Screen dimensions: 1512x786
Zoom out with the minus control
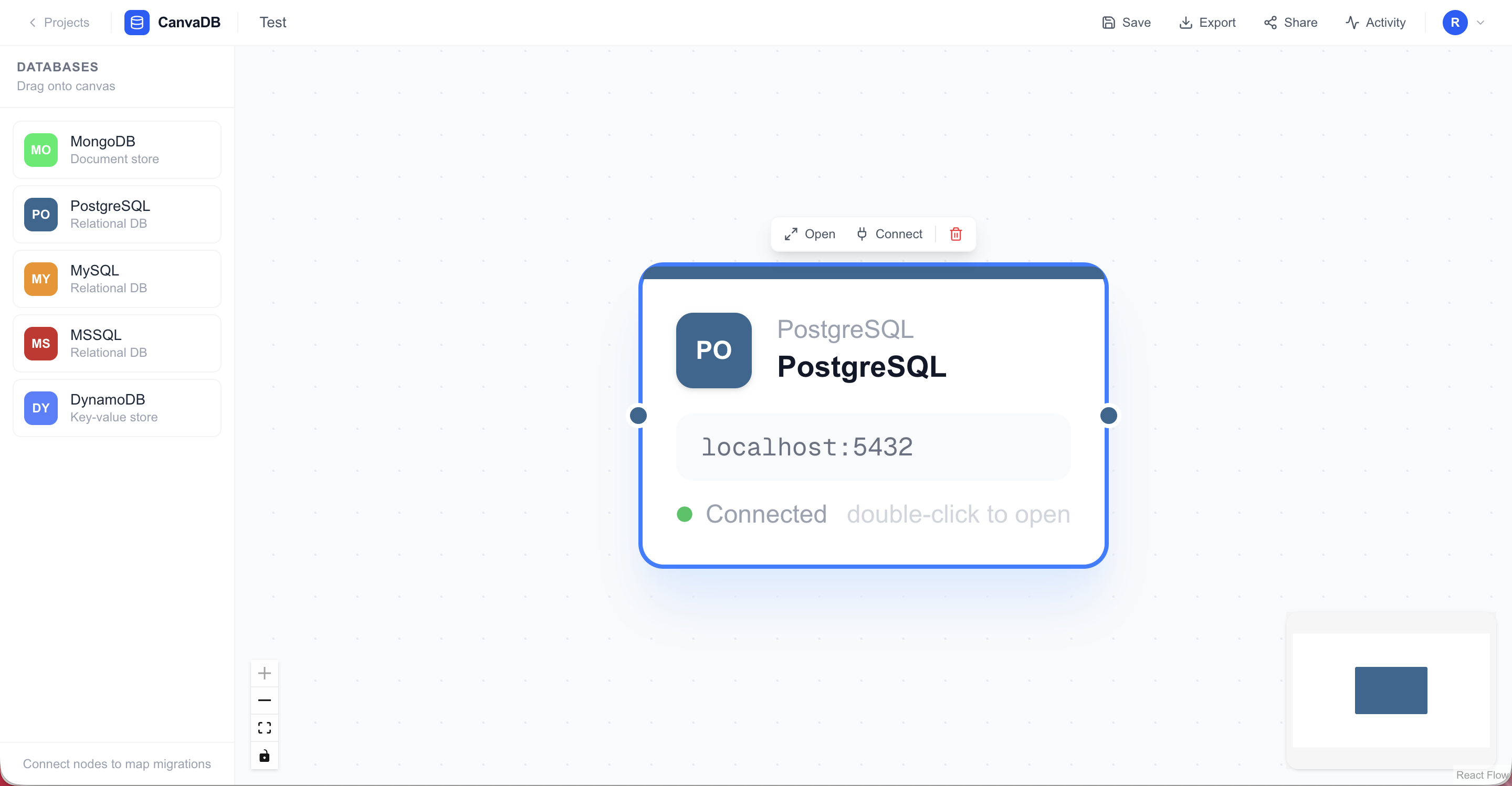coord(265,700)
